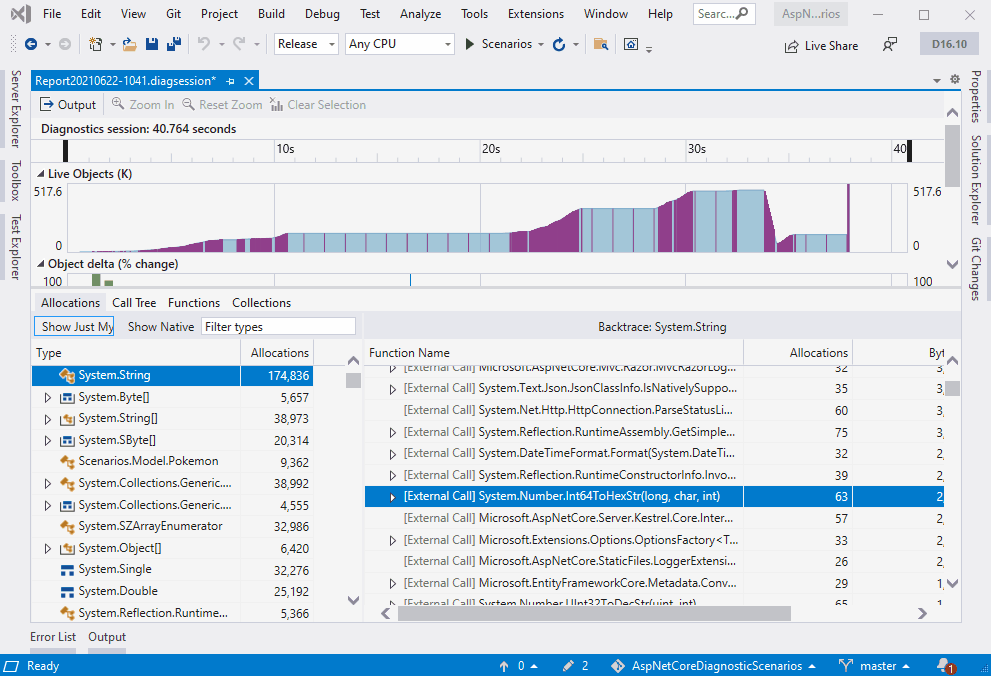The image size is (991, 676).
Task: Click the Redo arrow icon
Action: click(239, 44)
